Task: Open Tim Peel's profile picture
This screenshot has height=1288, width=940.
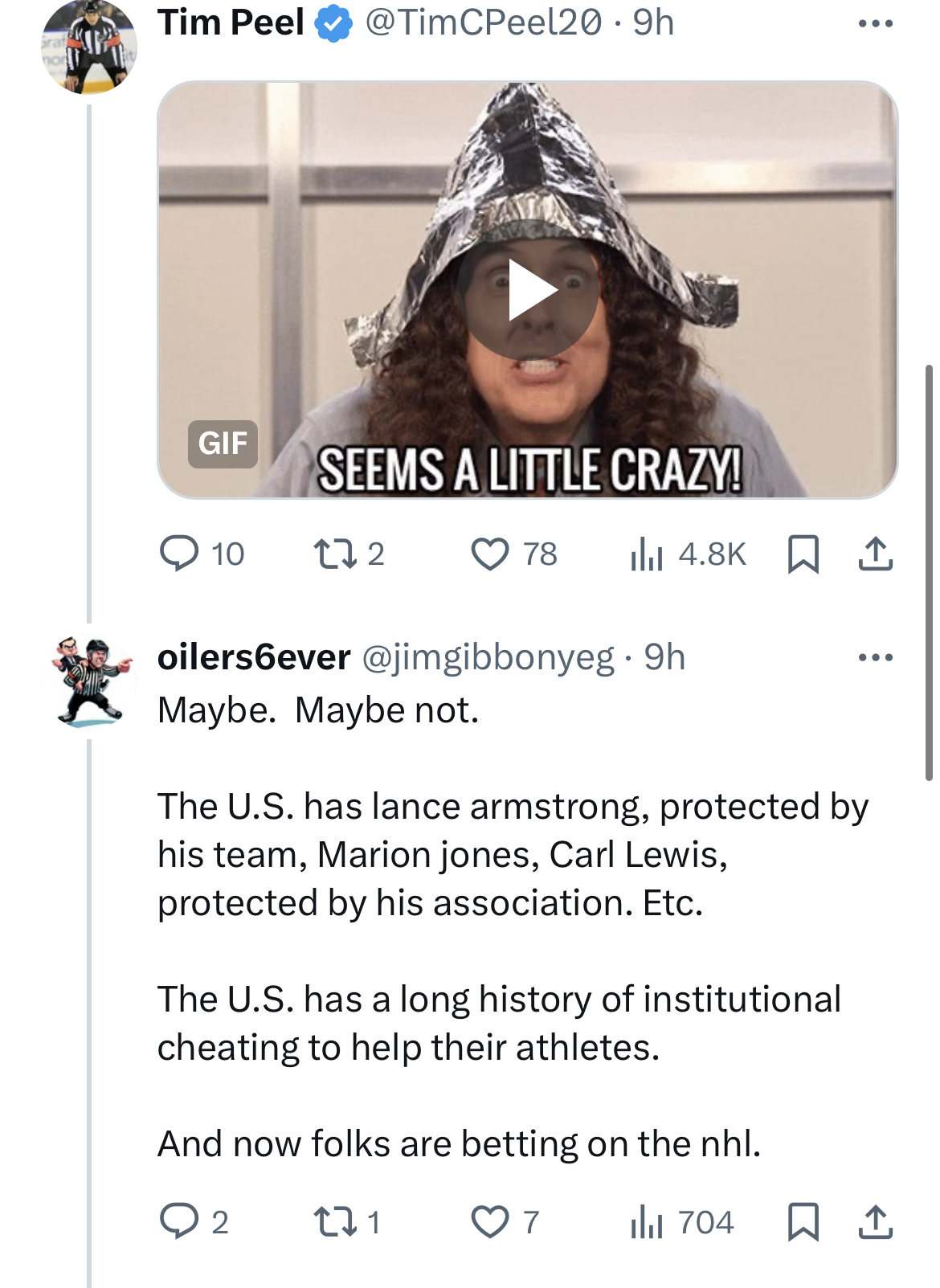Action: [89, 47]
